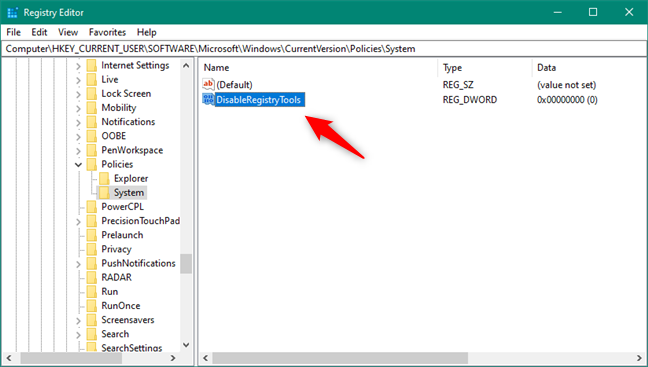Select the (Default) value name
This screenshot has width=648, height=367.
(x=234, y=85)
